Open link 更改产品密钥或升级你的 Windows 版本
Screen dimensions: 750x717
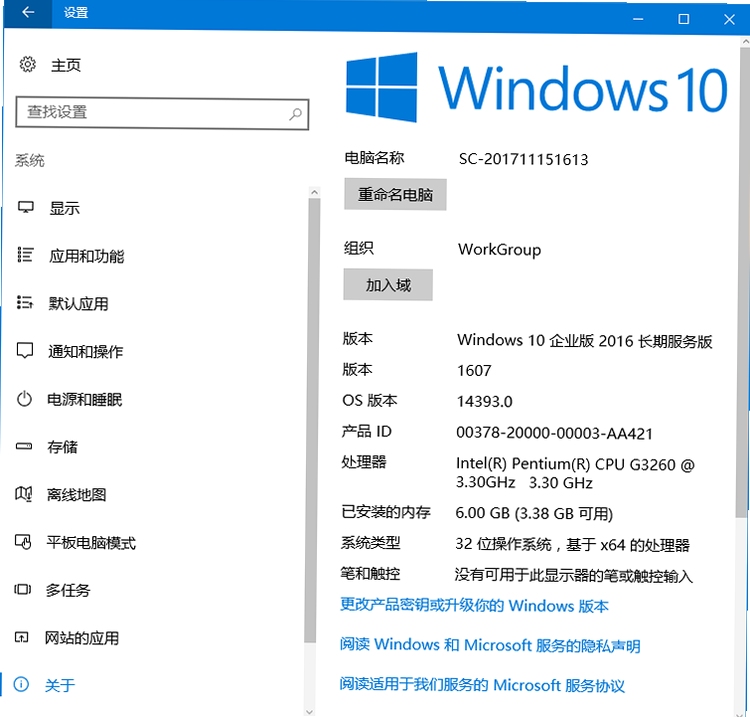point(474,606)
